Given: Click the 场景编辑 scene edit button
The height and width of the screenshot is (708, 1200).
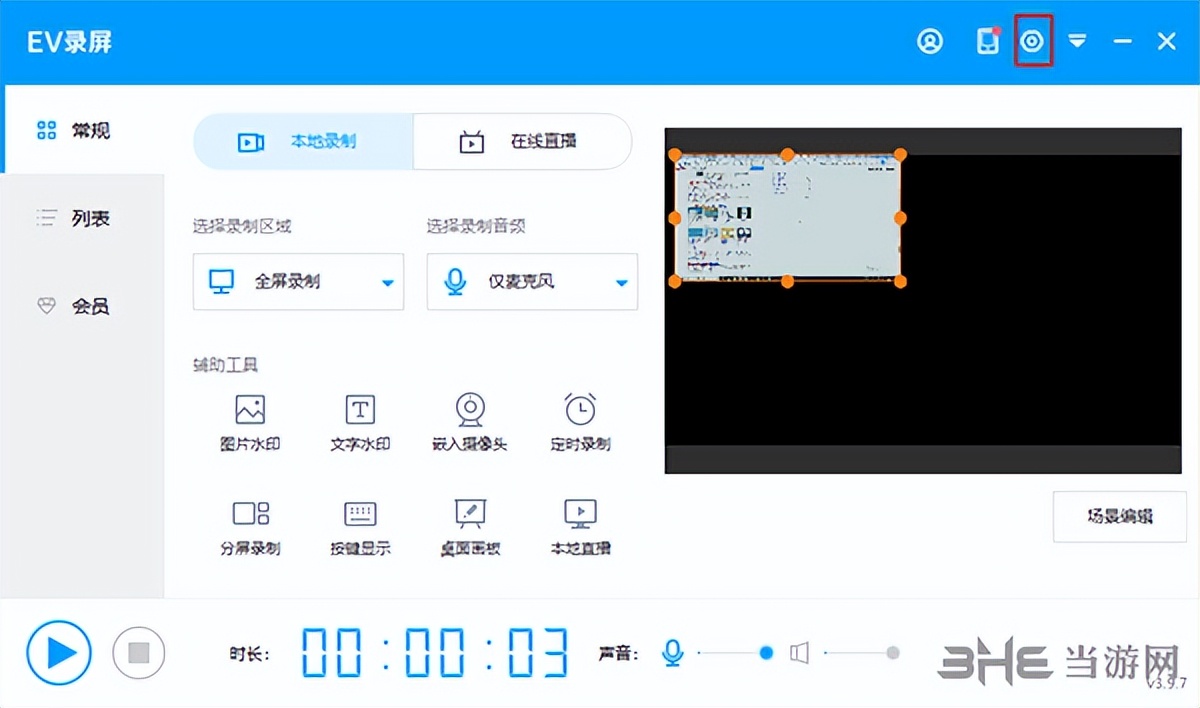Looking at the screenshot, I should coord(1119,517).
